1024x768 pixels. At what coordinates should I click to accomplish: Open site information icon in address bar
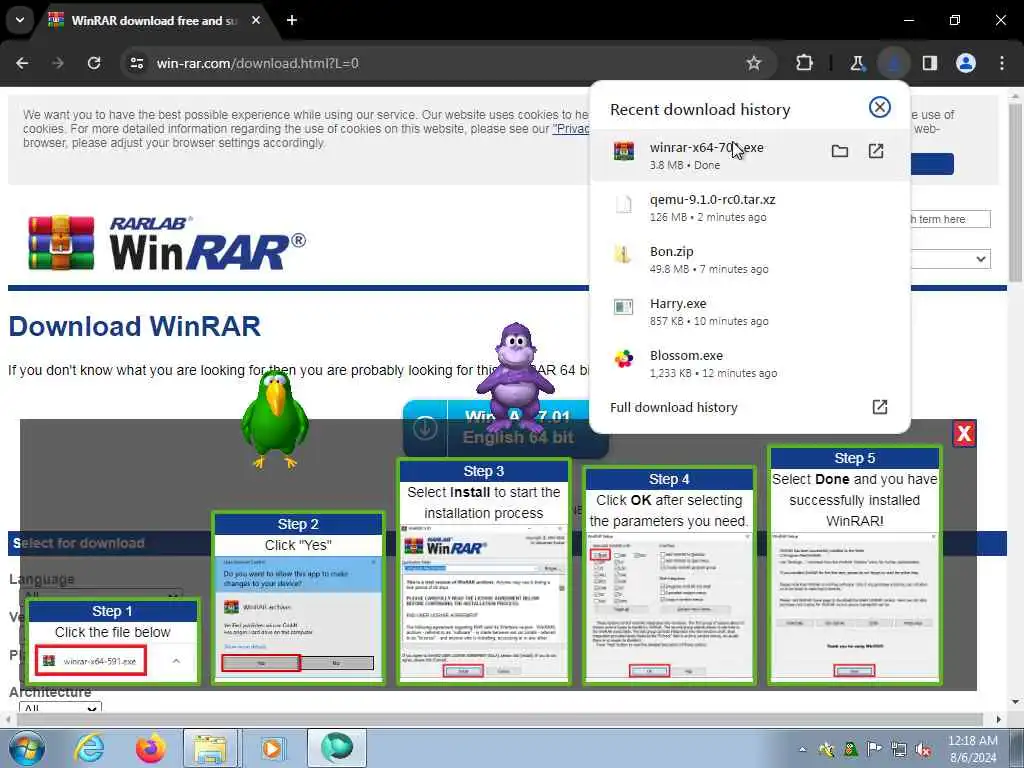(136, 63)
